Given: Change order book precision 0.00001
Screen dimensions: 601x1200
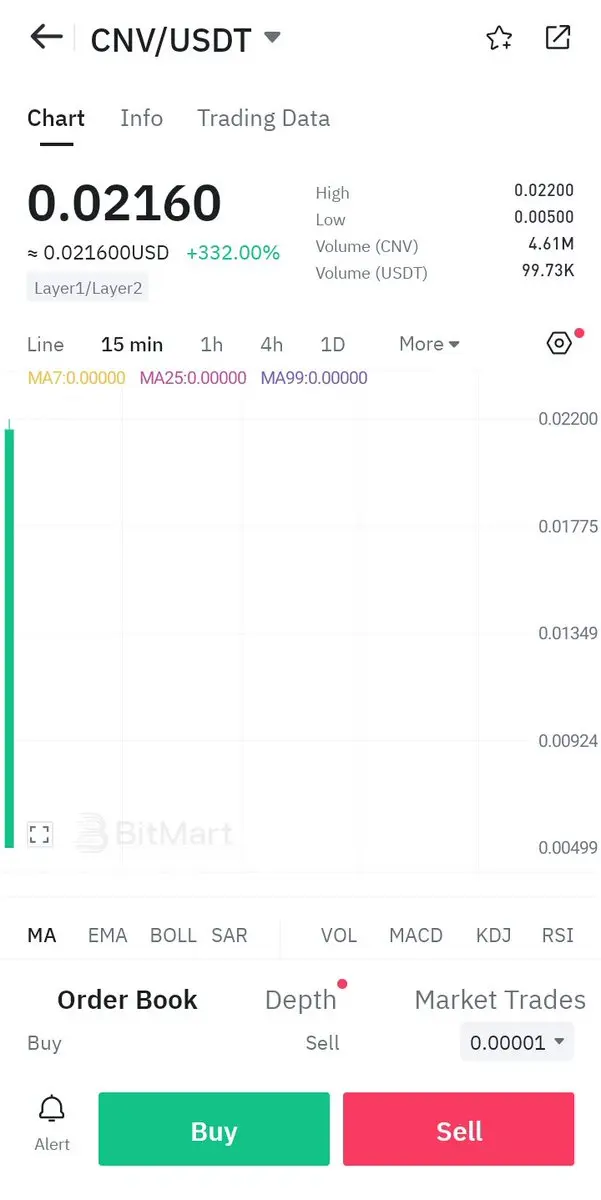Looking at the screenshot, I should pyautogui.click(x=517, y=1042).
